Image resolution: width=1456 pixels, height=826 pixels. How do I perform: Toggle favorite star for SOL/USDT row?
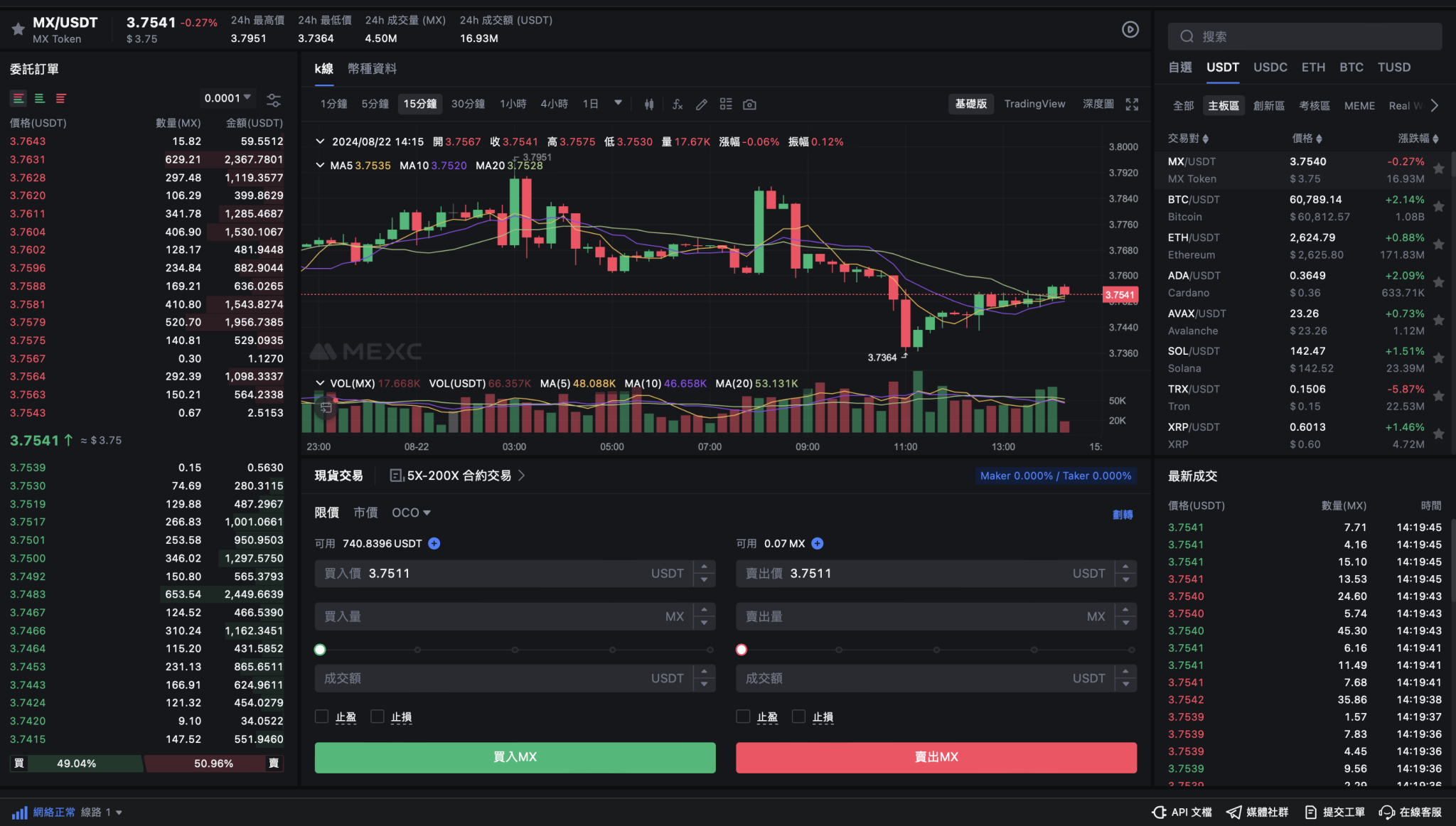coord(1438,358)
